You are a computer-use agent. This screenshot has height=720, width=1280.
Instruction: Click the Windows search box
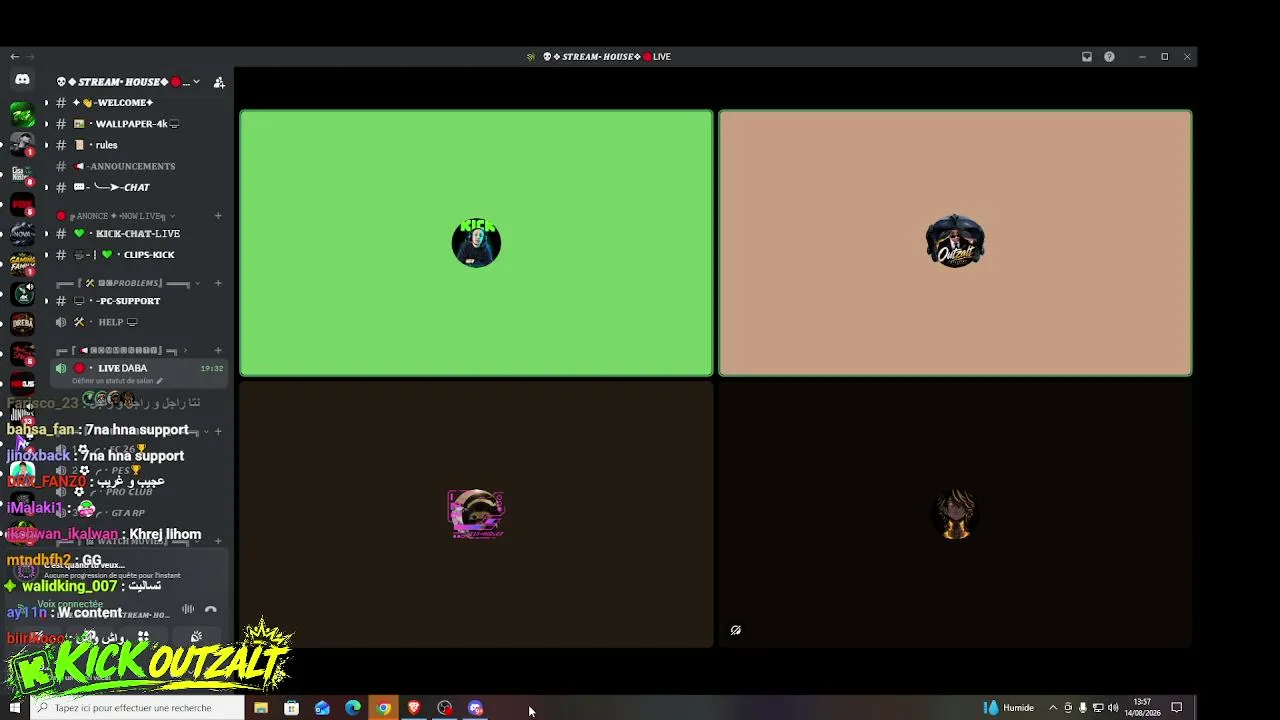coord(138,708)
